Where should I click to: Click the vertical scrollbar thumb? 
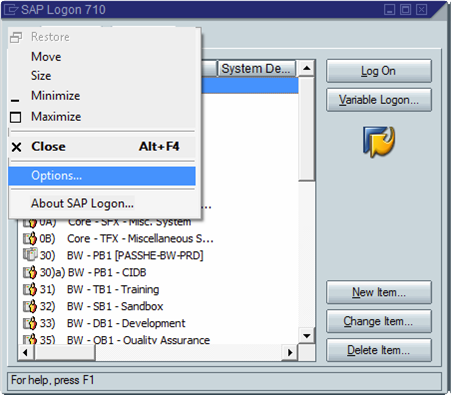pyautogui.click(x=306, y=129)
